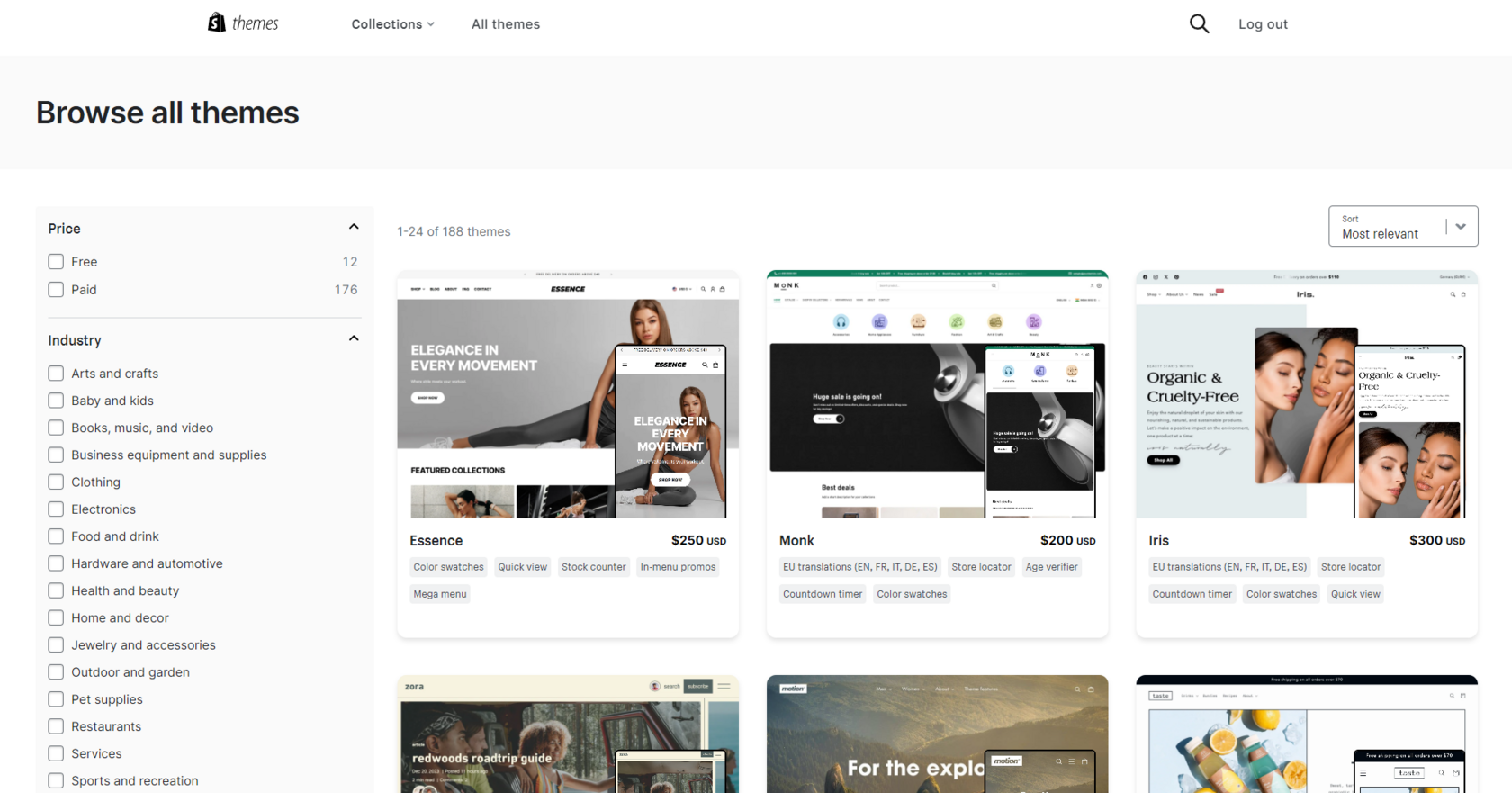
Task: Select Books, music, and video filter
Action: (x=56, y=428)
